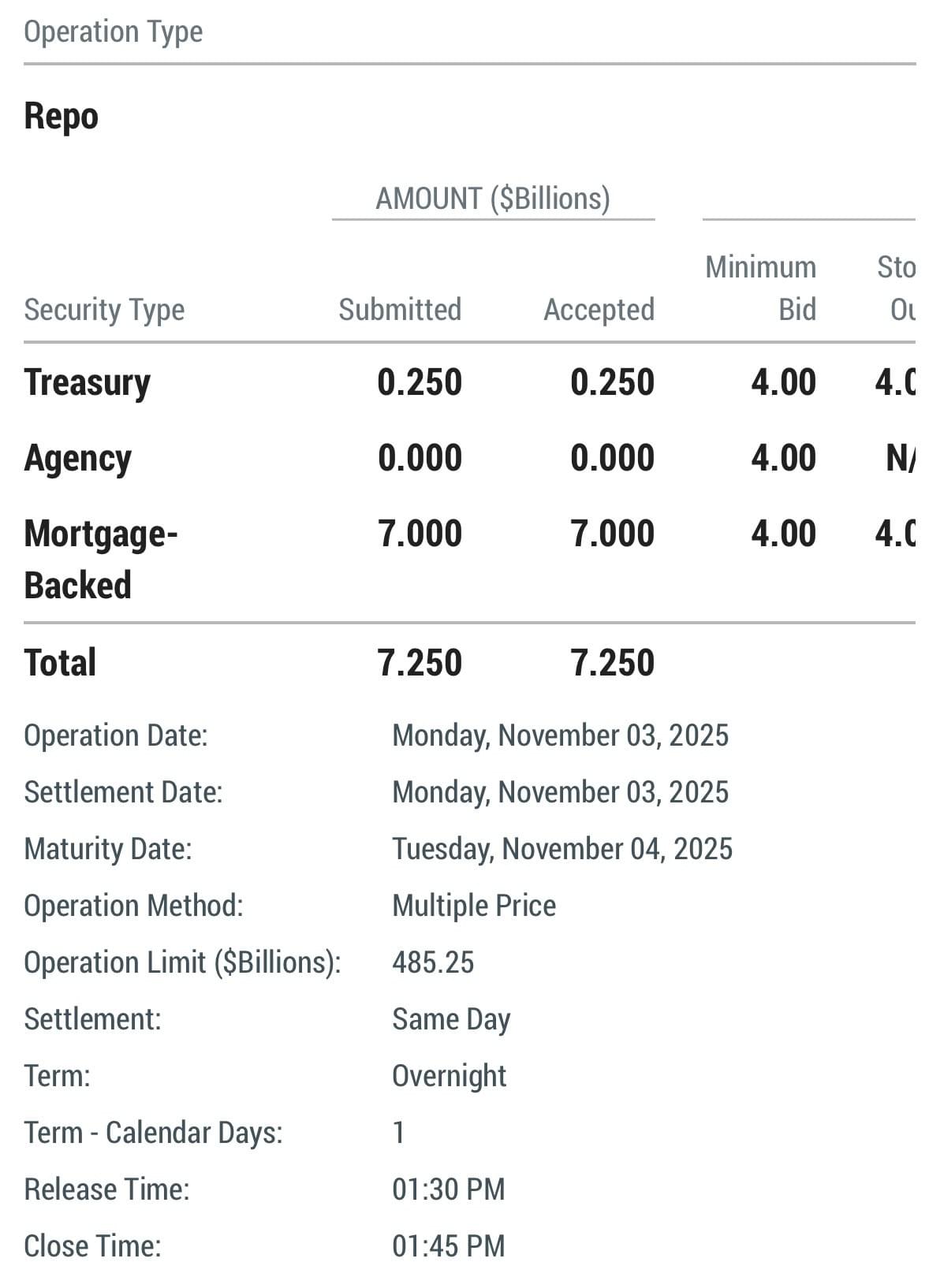Click the Maturity Date value Tuesday, November 04
This screenshot has height=1288, width=929.
tap(562, 849)
